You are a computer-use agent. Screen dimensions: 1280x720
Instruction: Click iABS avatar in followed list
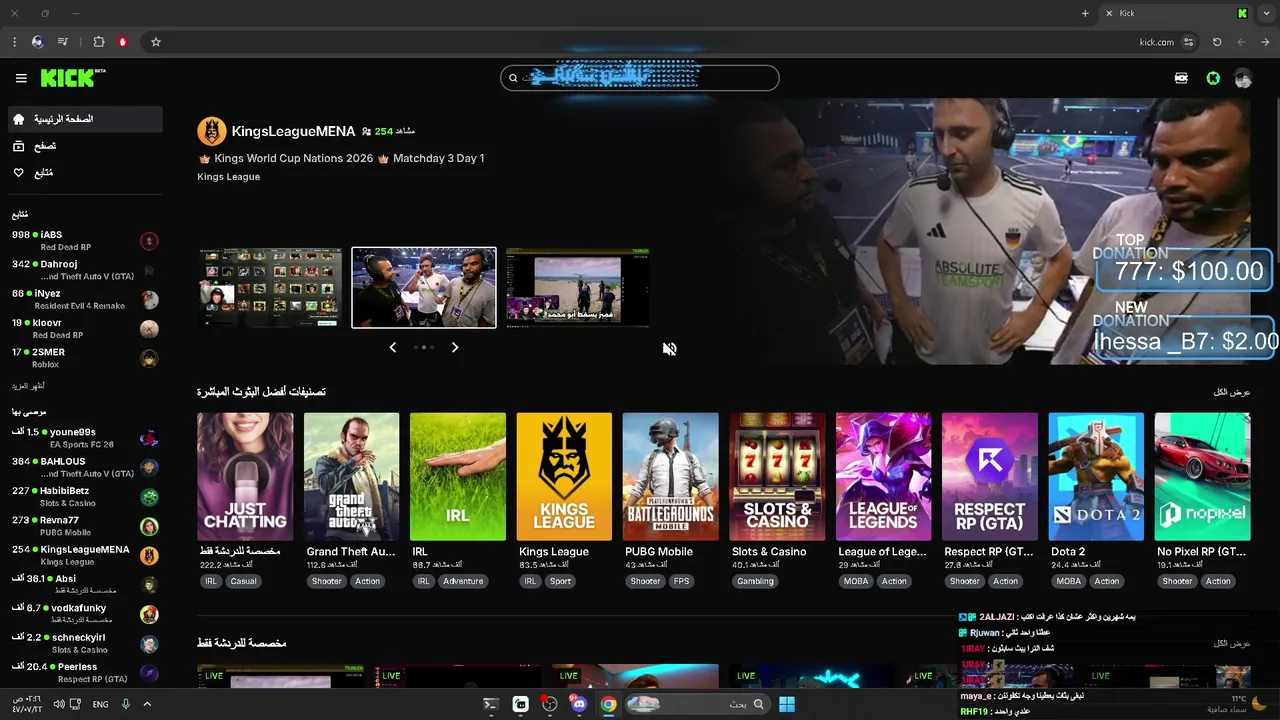tap(149, 241)
